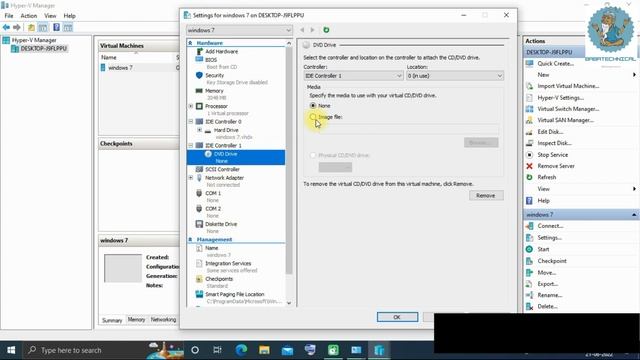Click the OK button
This screenshot has width=640, height=360.
click(397, 317)
